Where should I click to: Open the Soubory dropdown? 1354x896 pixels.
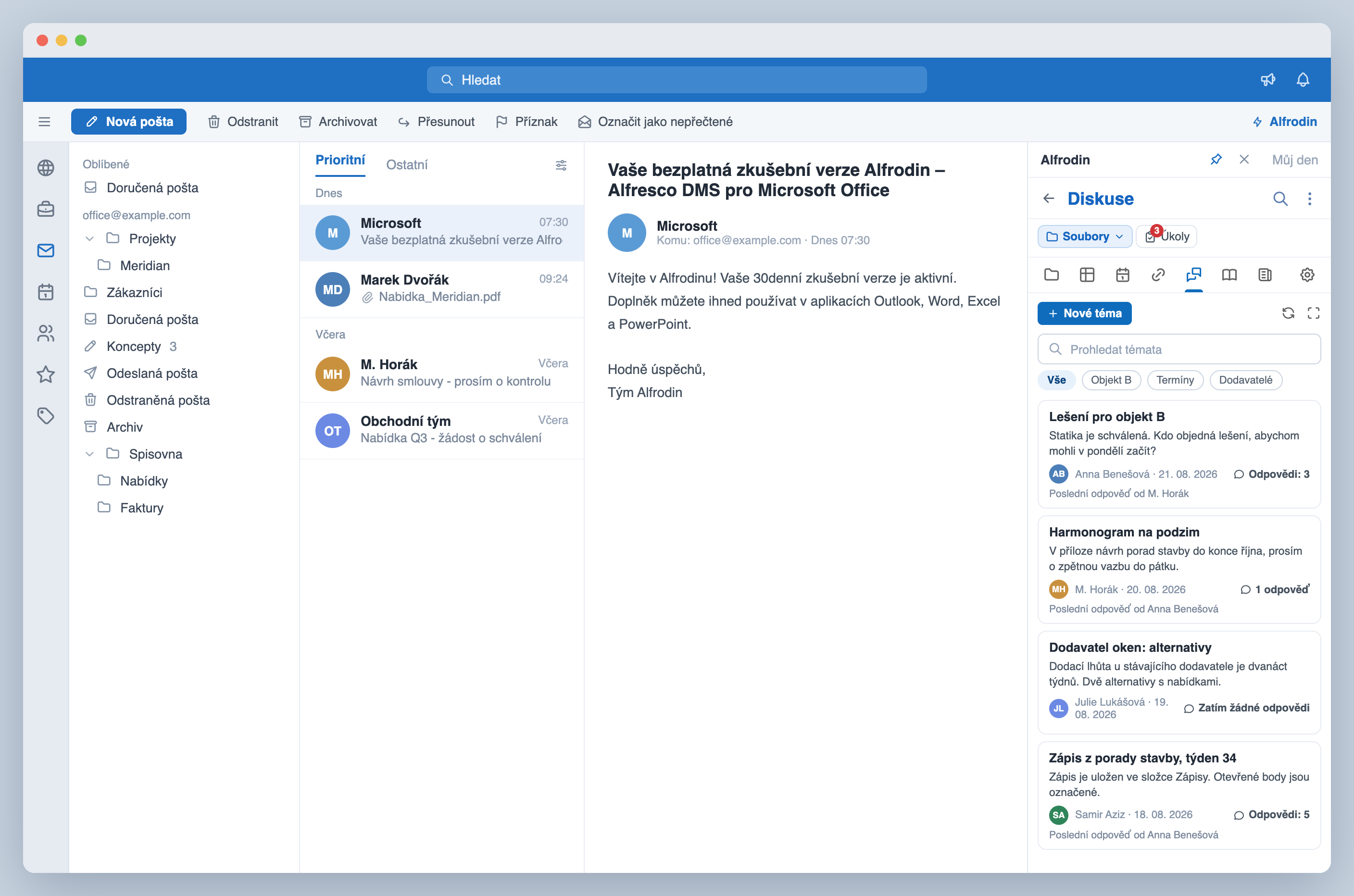1084,236
